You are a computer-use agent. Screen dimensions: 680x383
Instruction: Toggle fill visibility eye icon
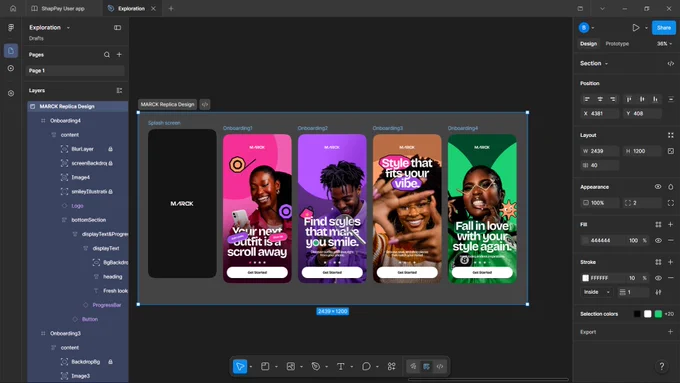click(658, 240)
